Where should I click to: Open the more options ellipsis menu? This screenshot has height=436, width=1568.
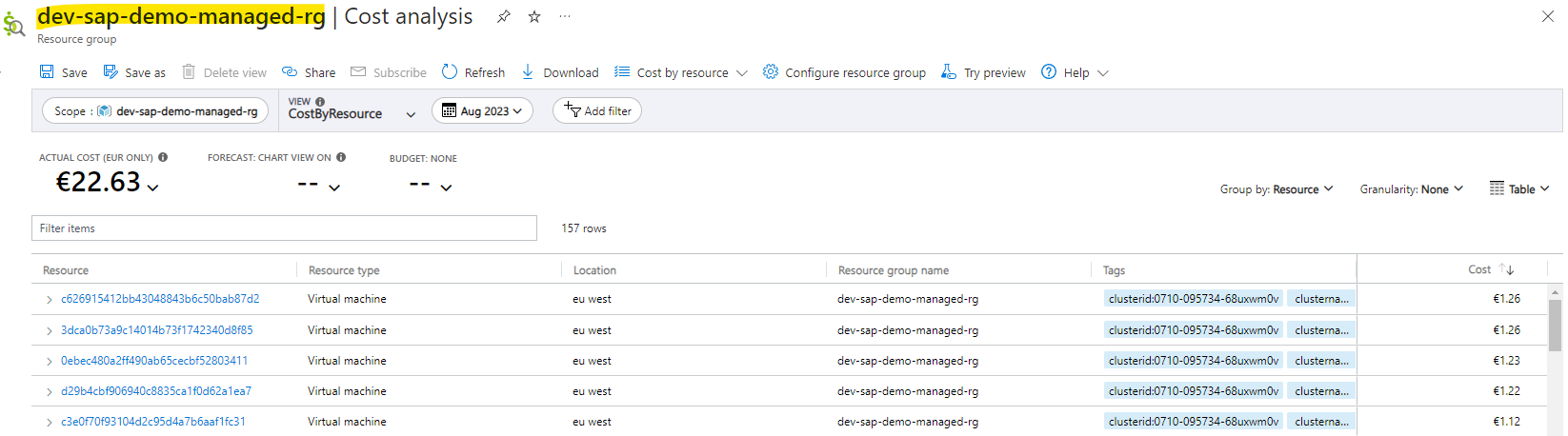point(565,16)
